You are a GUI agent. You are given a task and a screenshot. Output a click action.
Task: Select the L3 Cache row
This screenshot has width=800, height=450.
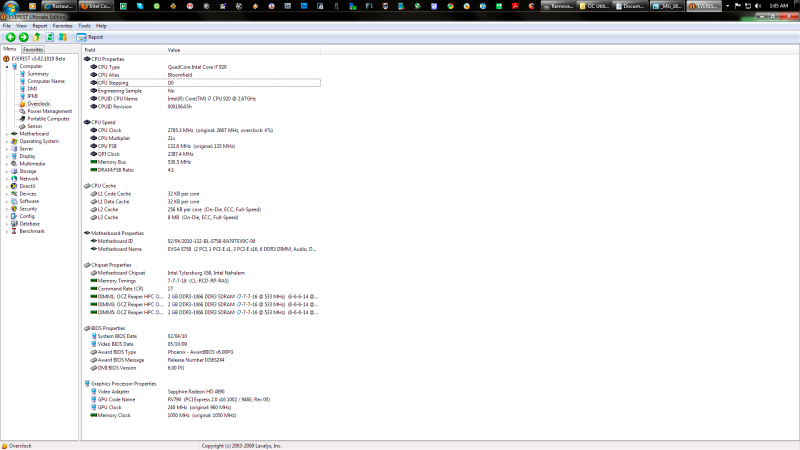click(x=205, y=217)
